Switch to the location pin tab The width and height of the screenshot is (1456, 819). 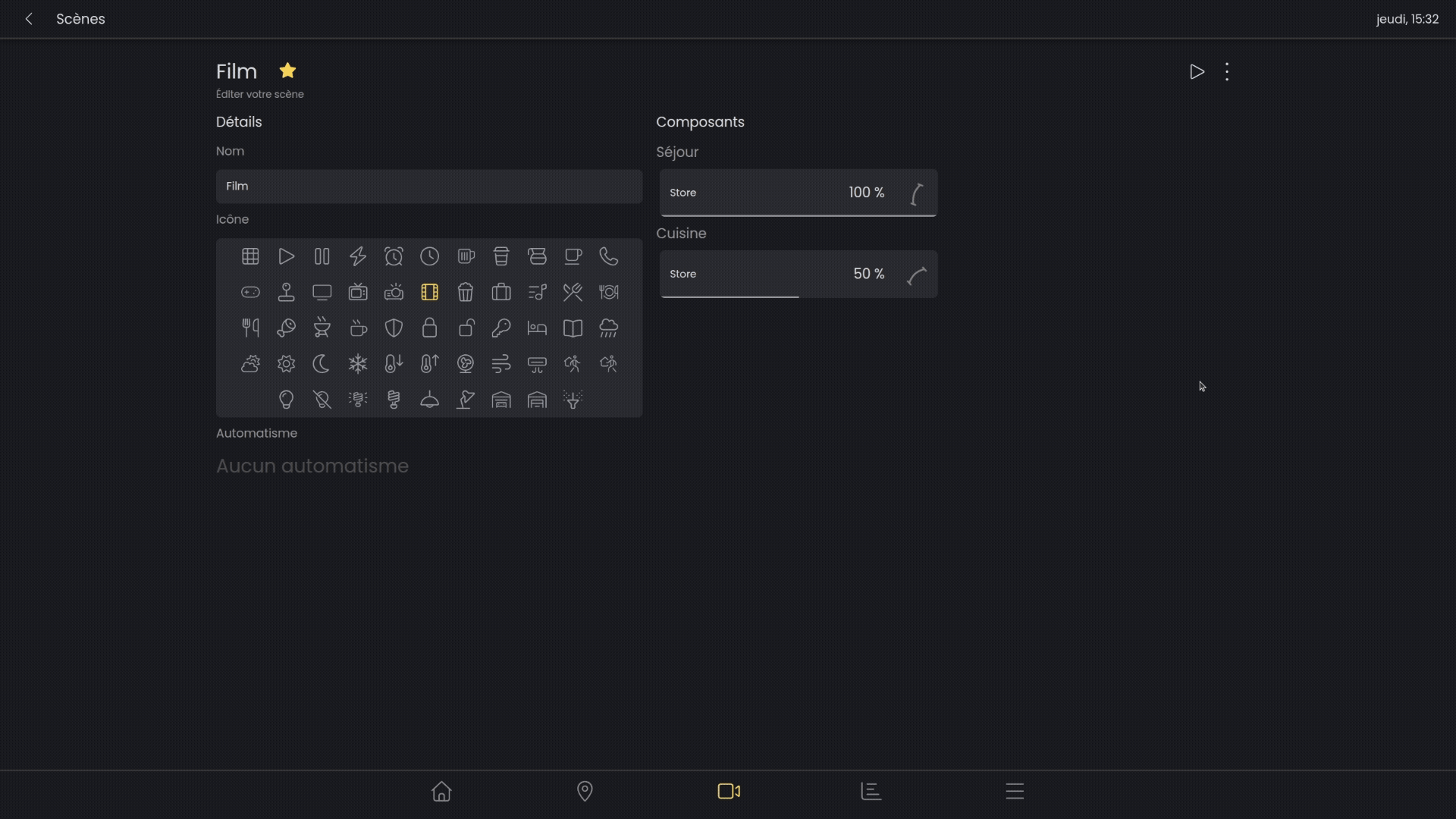tap(585, 791)
